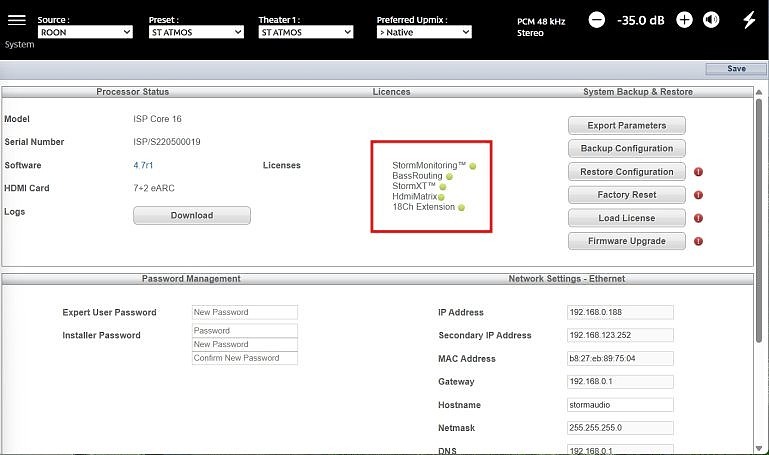Click the ISP Core 16 model text

(x=157, y=119)
